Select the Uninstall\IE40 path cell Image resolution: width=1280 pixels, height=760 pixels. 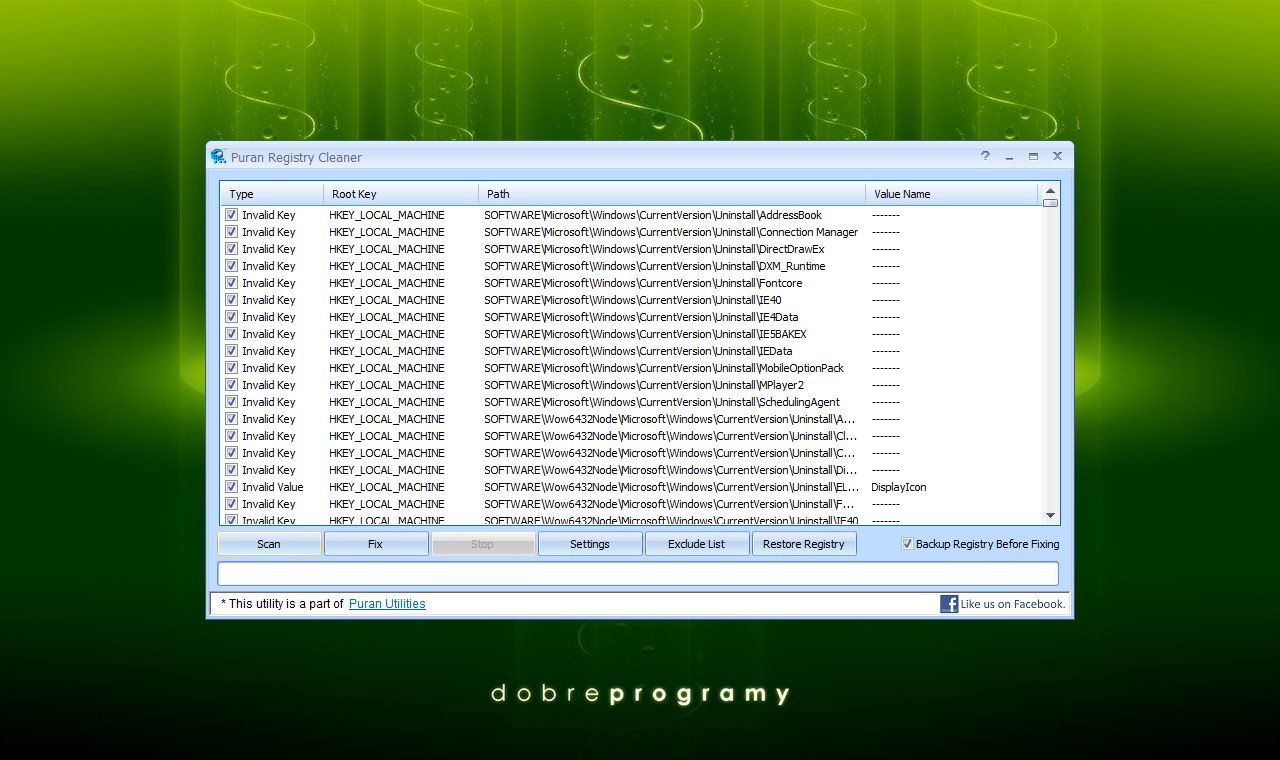(632, 300)
